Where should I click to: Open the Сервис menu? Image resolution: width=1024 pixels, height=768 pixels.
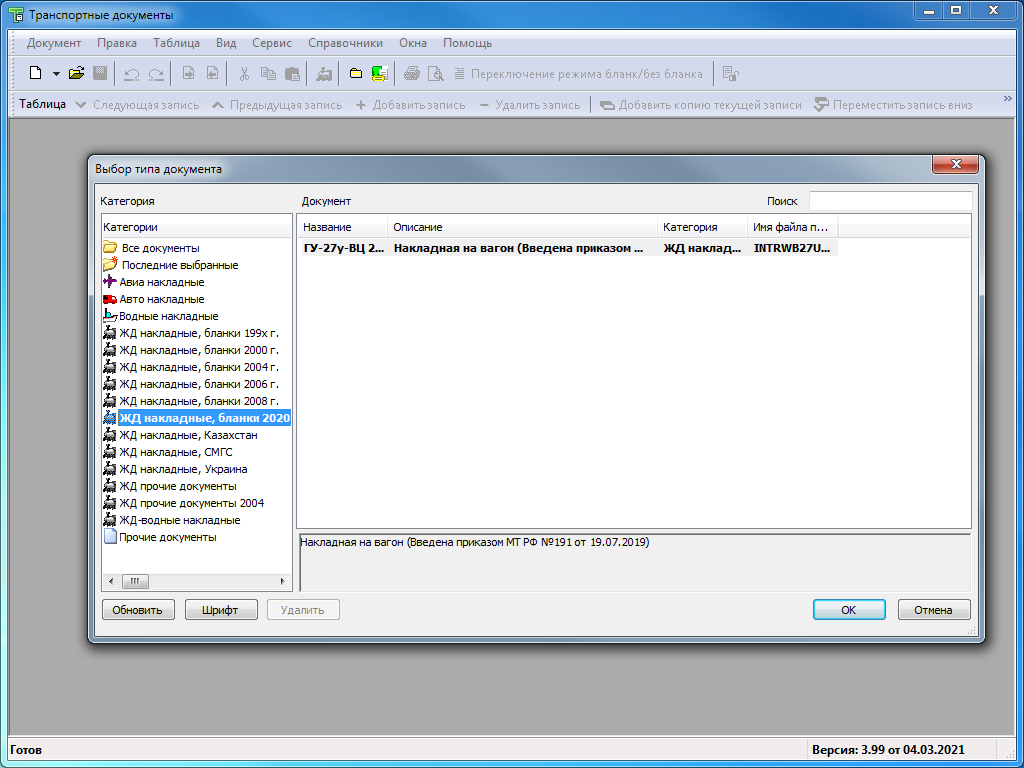[272, 43]
